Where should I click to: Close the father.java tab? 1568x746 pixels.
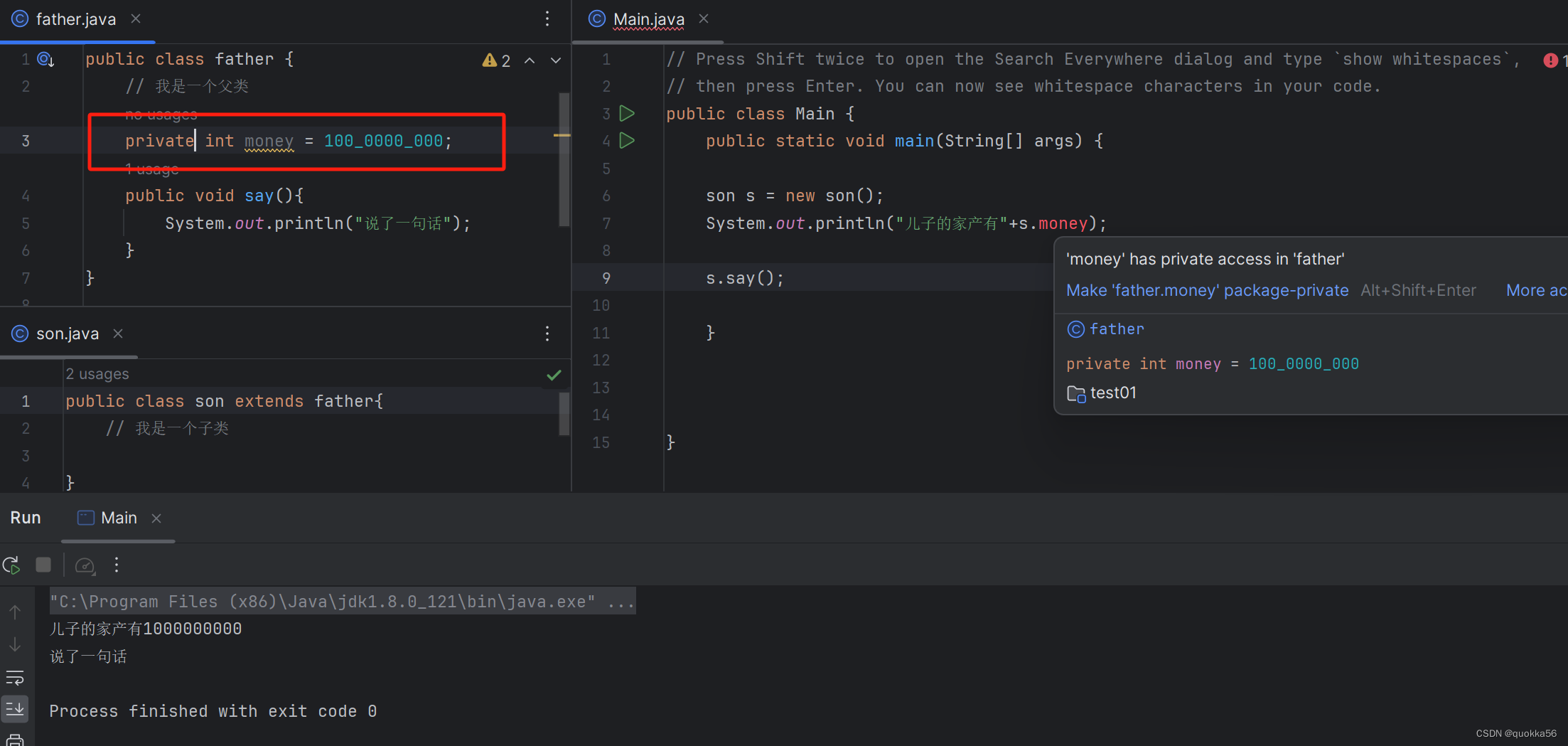[136, 18]
